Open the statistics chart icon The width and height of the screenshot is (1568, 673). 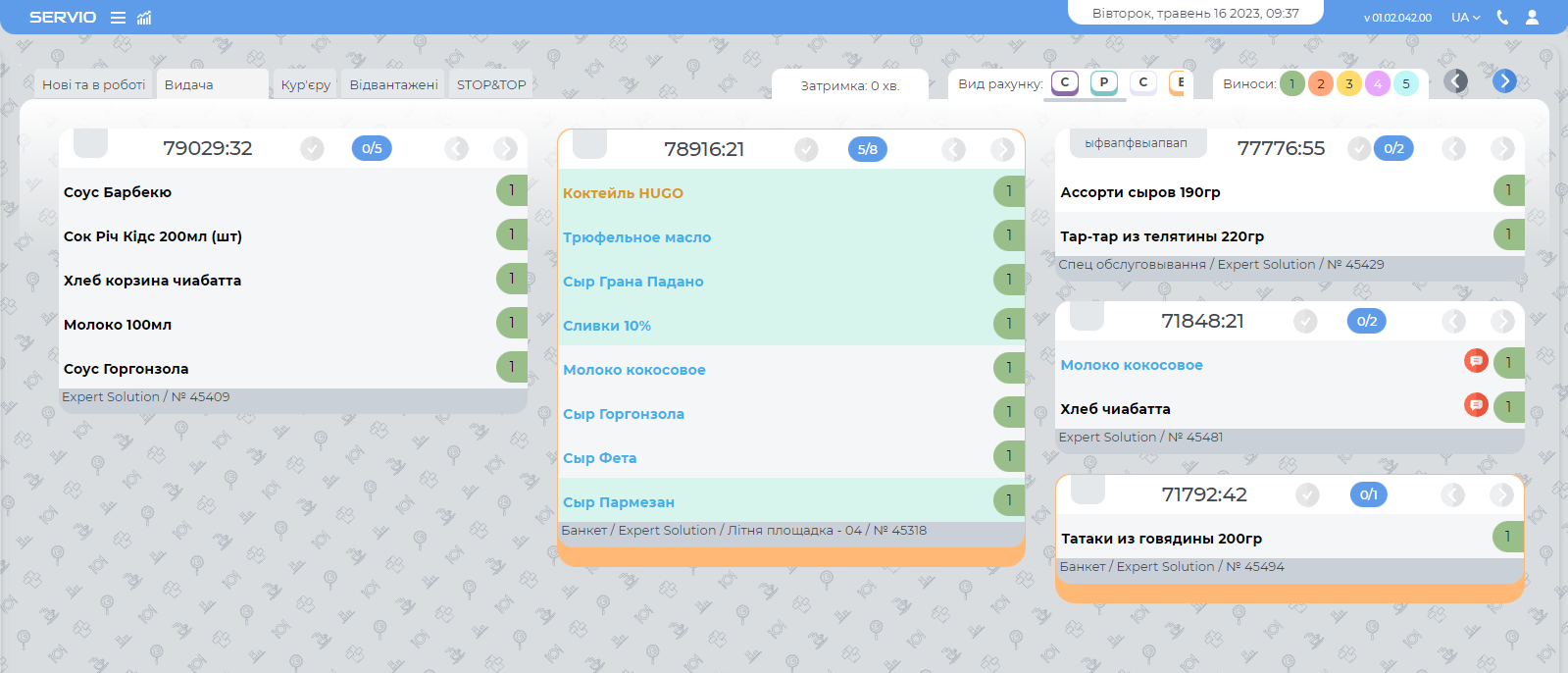144,18
